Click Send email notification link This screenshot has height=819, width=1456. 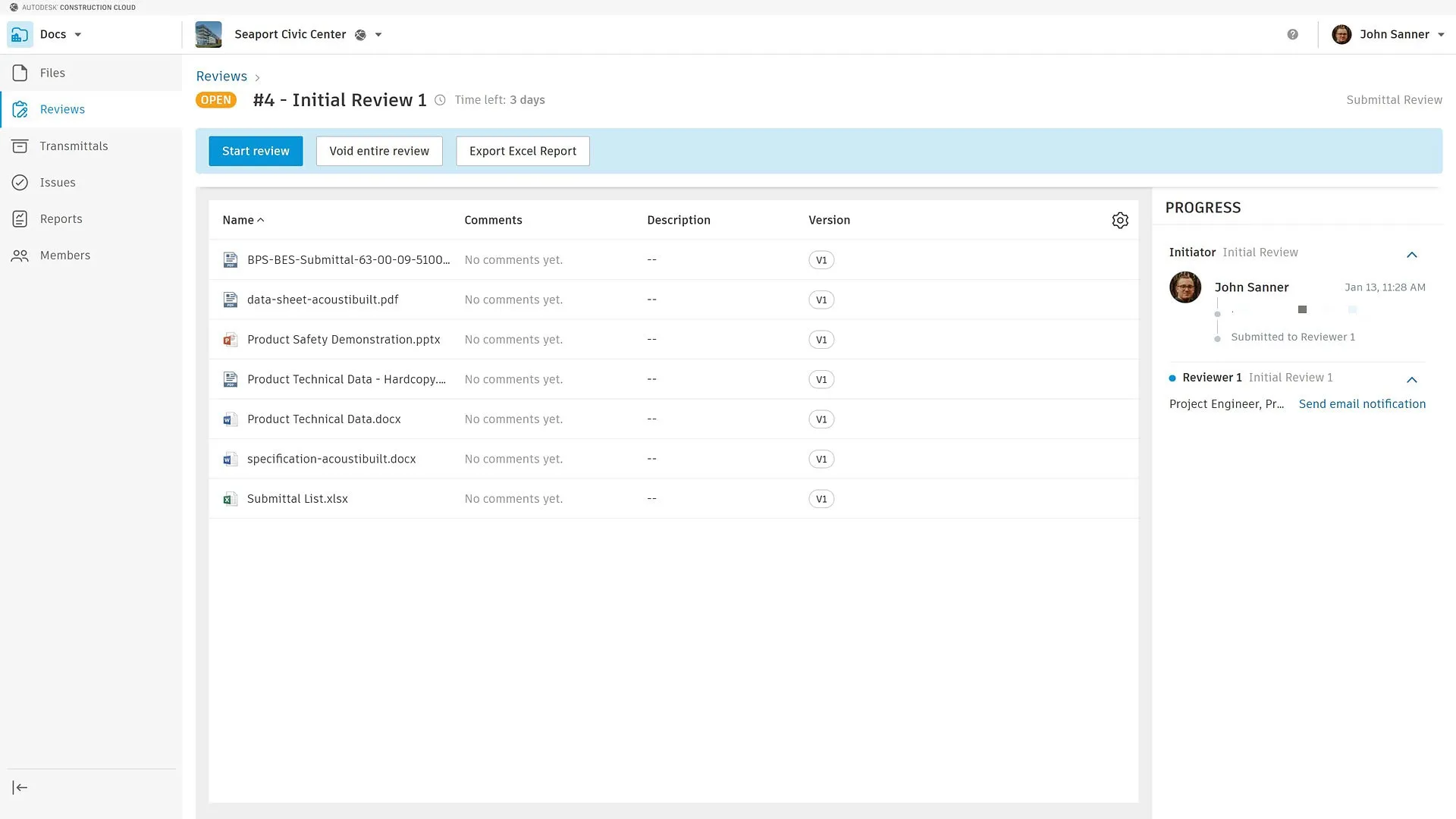click(1362, 404)
